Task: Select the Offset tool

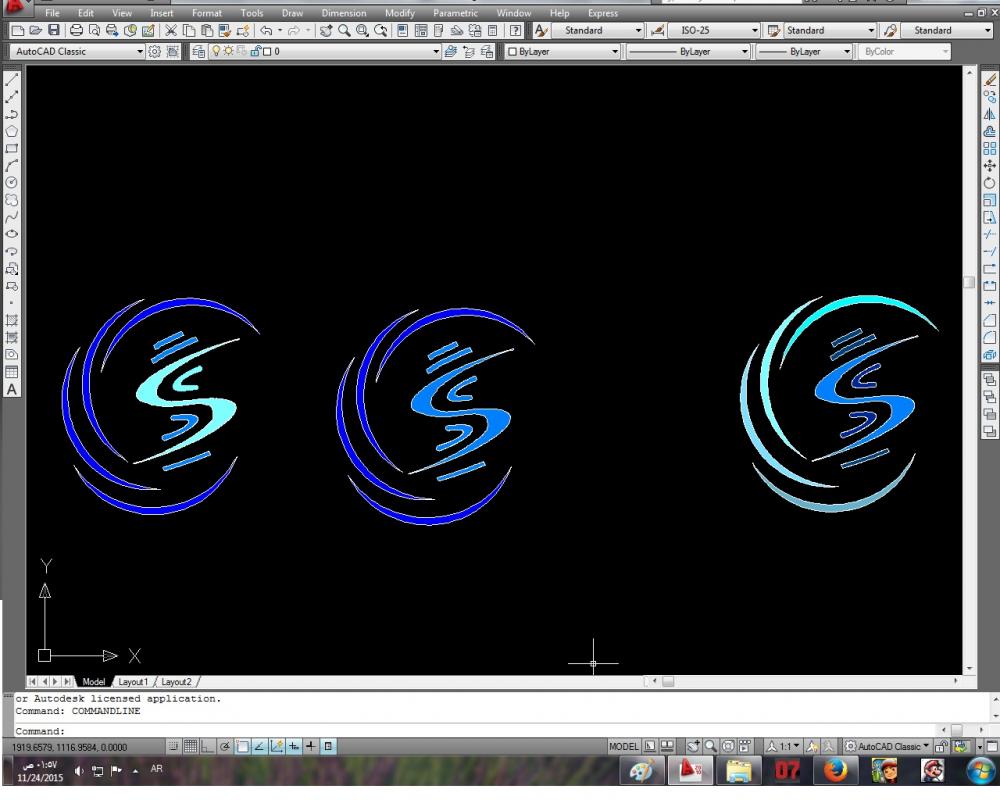Action: pos(989,131)
